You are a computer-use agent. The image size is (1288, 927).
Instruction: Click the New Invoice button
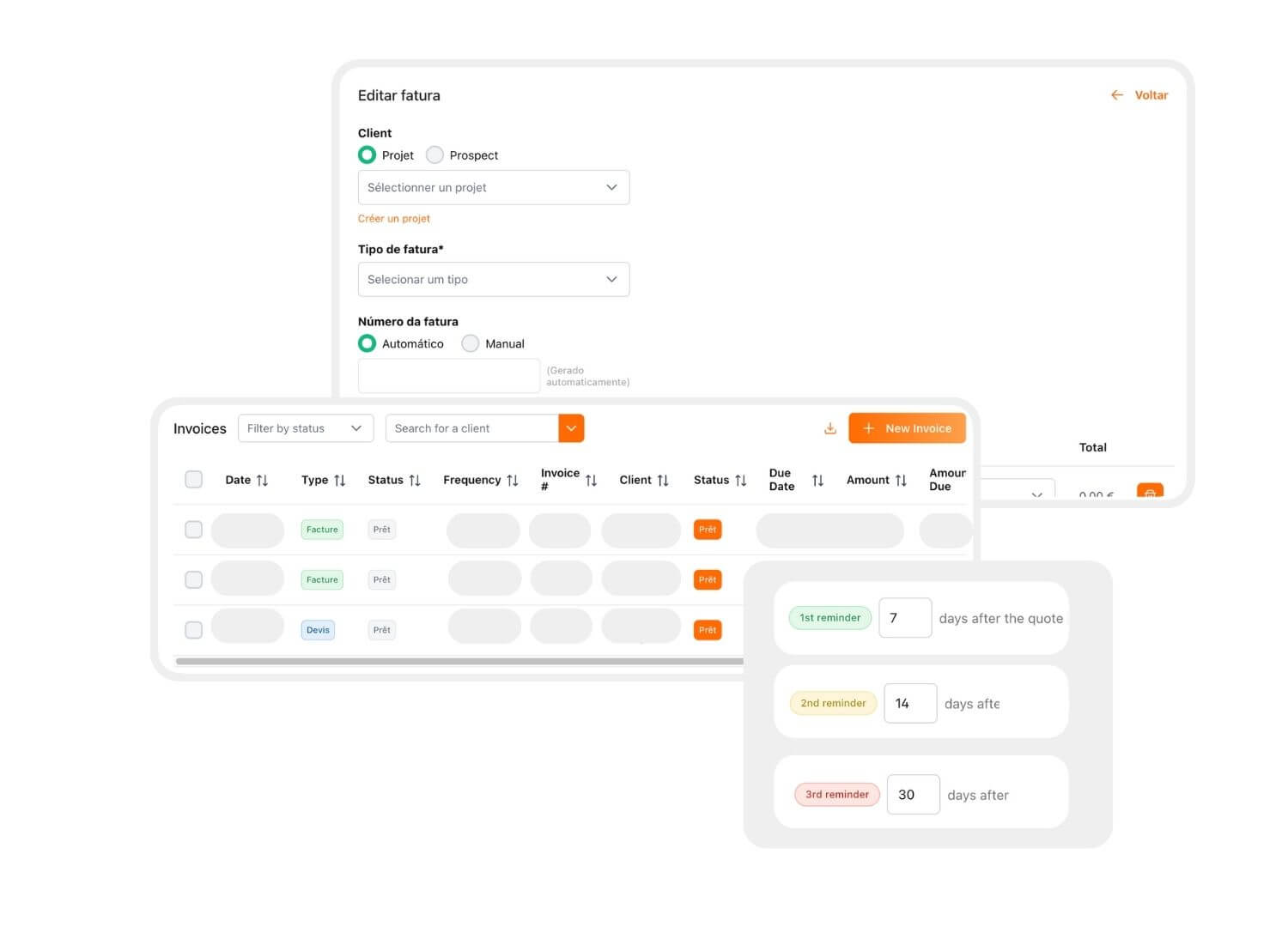[x=907, y=428]
